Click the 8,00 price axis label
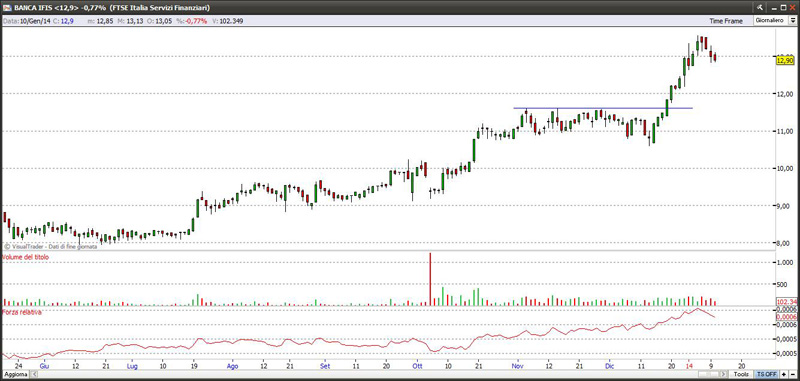Viewport: 800px width, 381px height. 784,243
